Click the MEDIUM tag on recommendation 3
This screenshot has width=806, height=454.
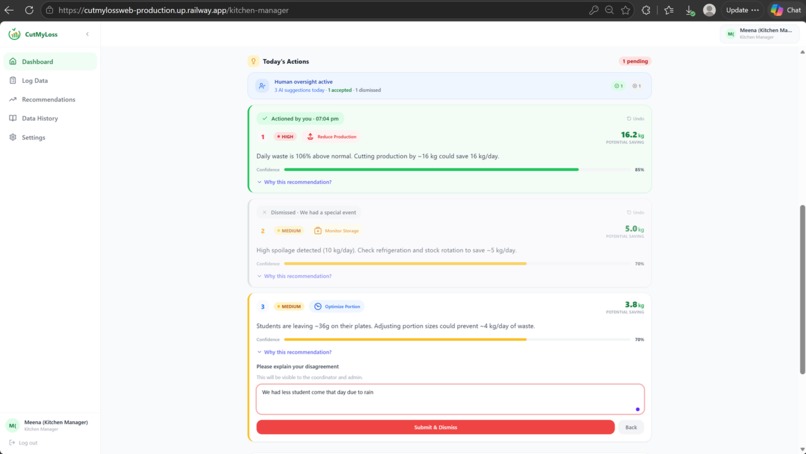tap(289, 306)
